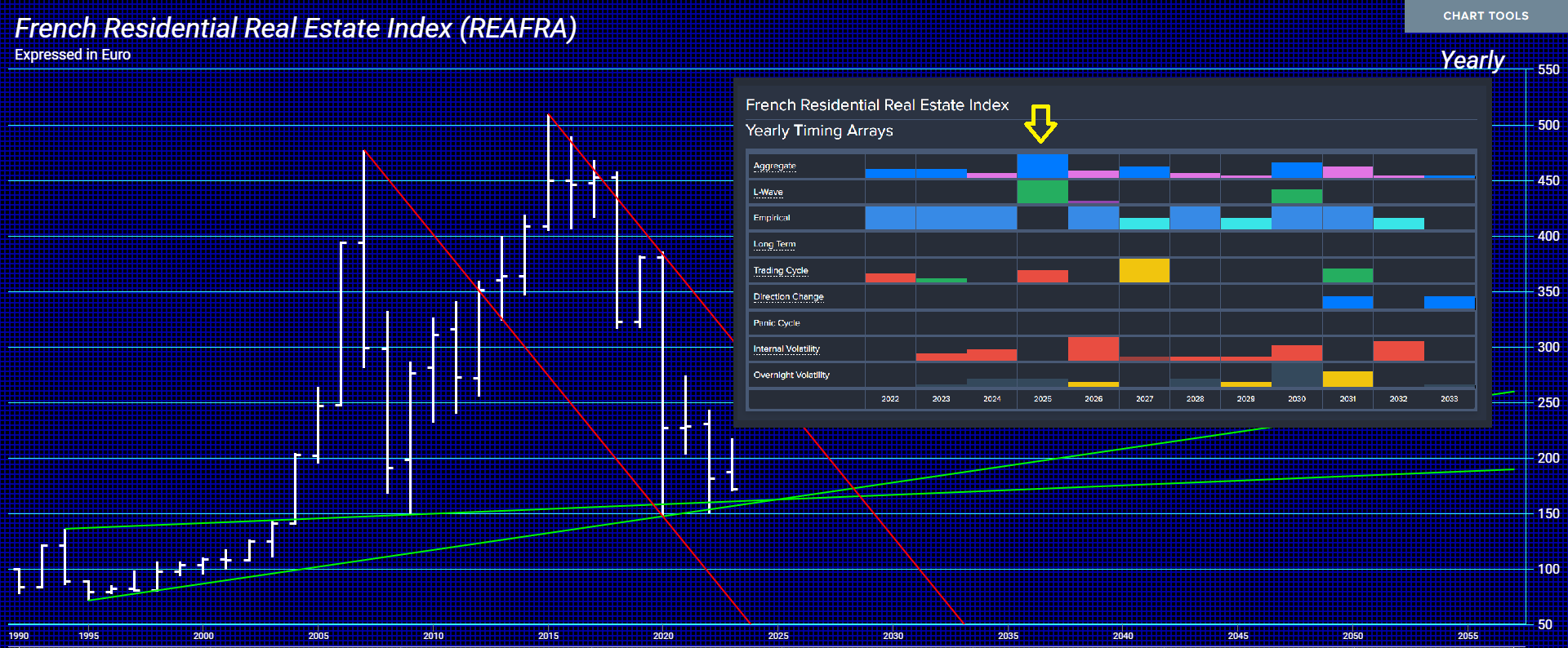Click the tall blue Aggregate bar for 2025
1568x648 pixels.
(x=1042, y=166)
